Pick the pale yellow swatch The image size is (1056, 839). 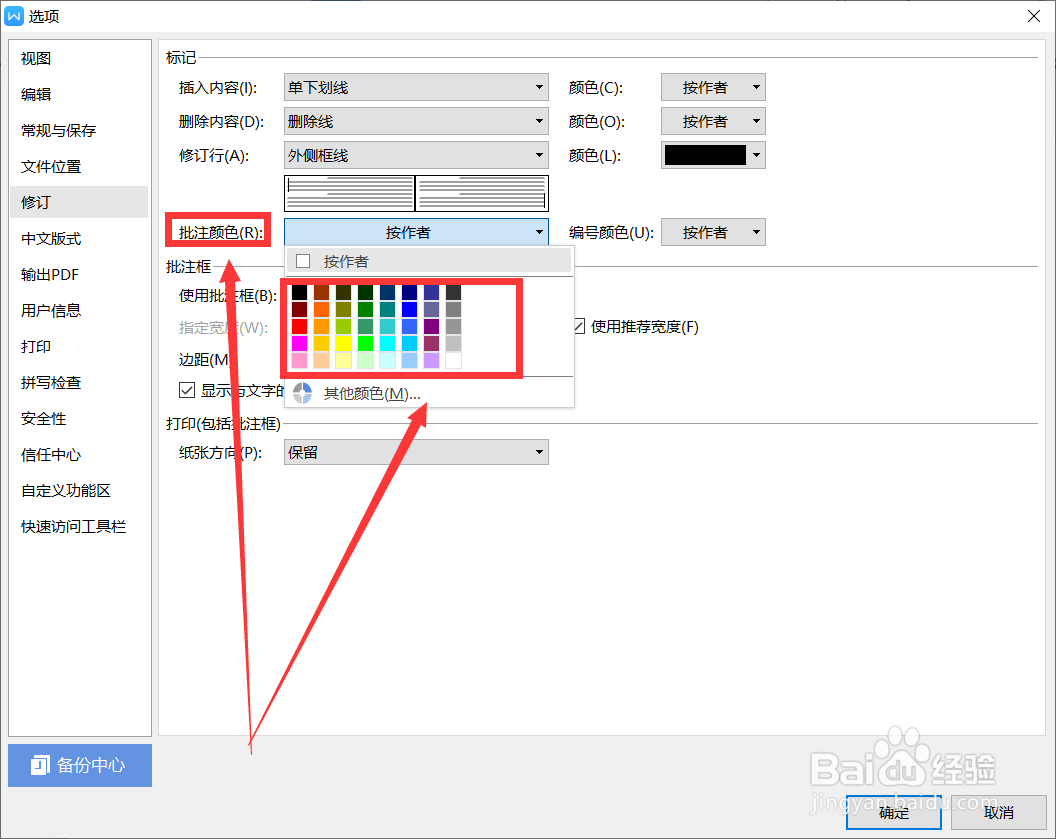pos(343,360)
